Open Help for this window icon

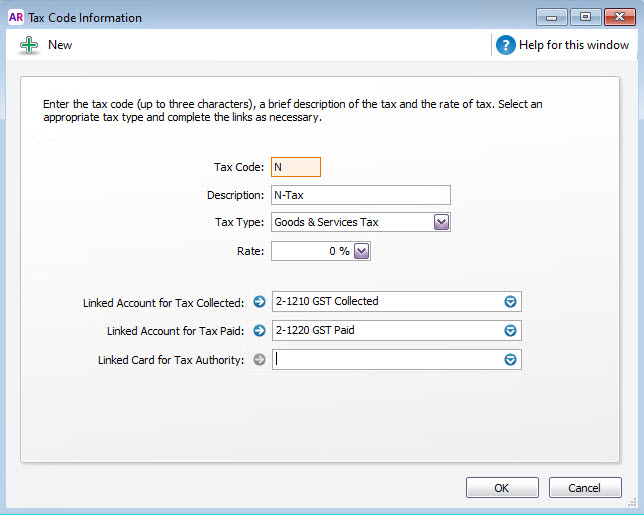[506, 45]
